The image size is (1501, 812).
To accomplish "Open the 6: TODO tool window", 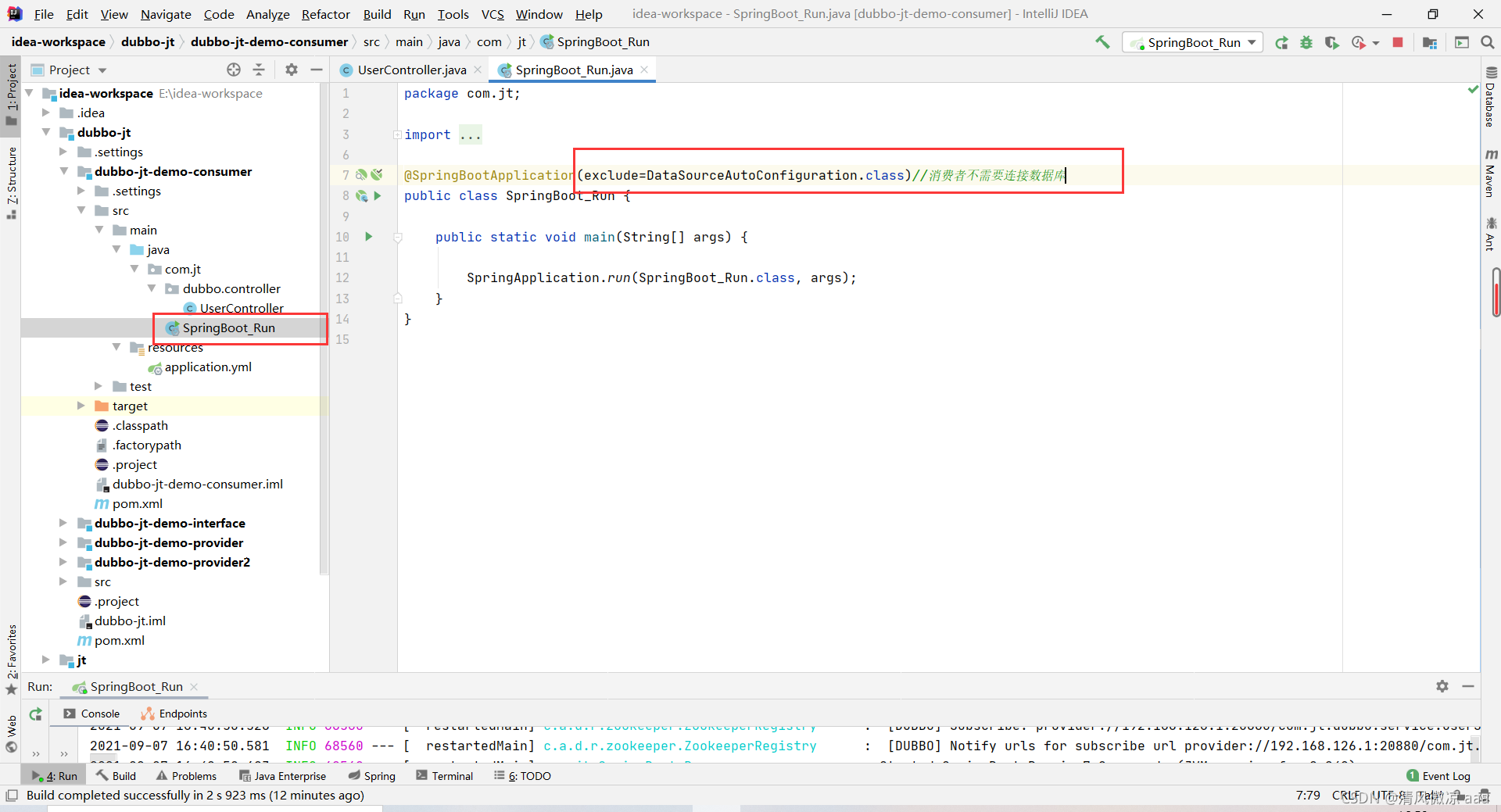I will pos(522,776).
